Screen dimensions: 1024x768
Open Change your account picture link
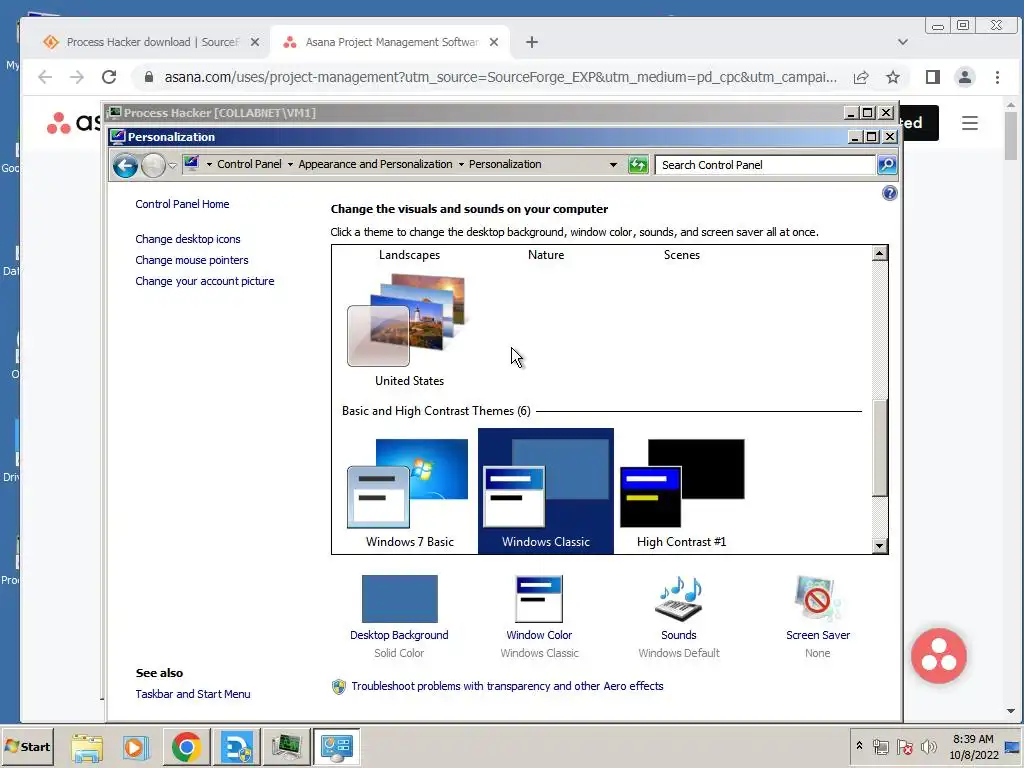(x=204, y=281)
